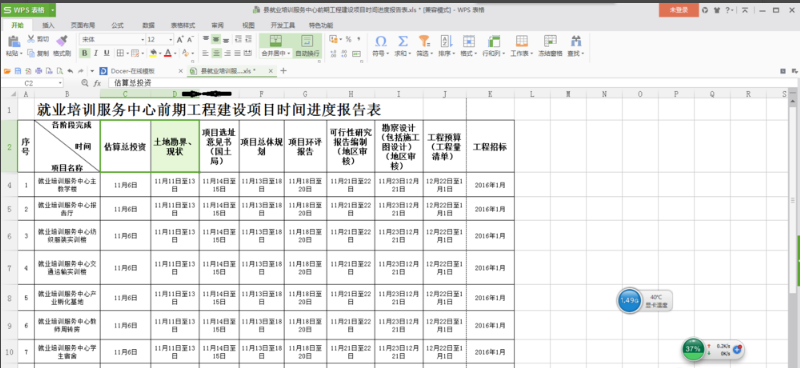Click the Worksheet (工作表) icon
The image size is (800, 368).
[x=521, y=41]
